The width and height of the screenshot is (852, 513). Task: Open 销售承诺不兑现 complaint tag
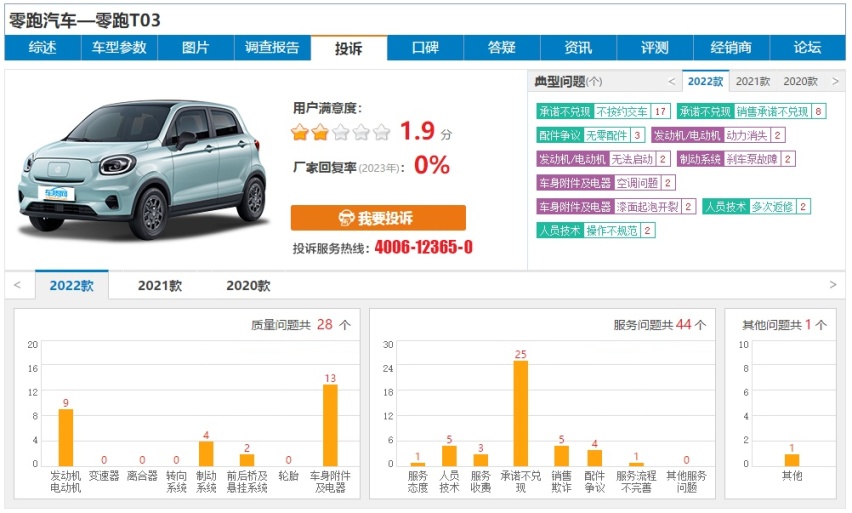pos(751,111)
